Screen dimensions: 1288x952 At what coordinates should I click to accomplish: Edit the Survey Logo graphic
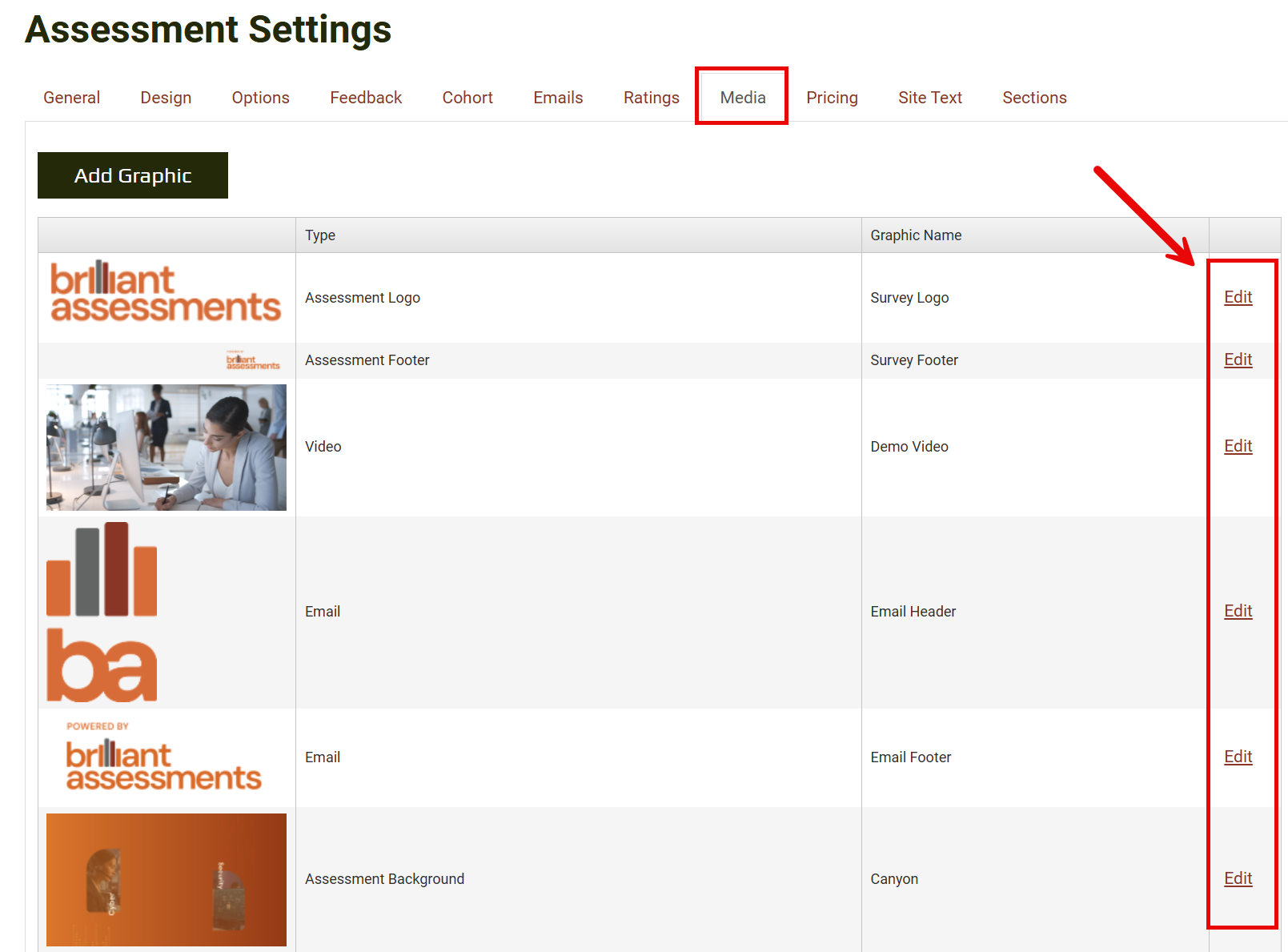(1238, 297)
